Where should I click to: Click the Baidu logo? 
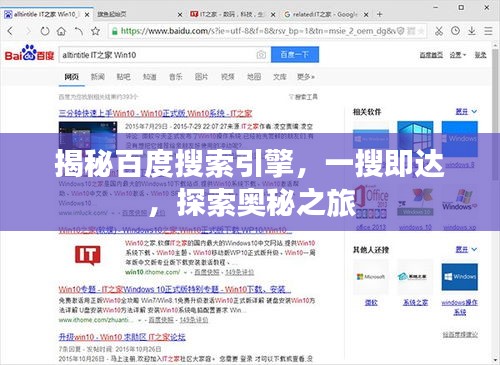tap(29, 54)
